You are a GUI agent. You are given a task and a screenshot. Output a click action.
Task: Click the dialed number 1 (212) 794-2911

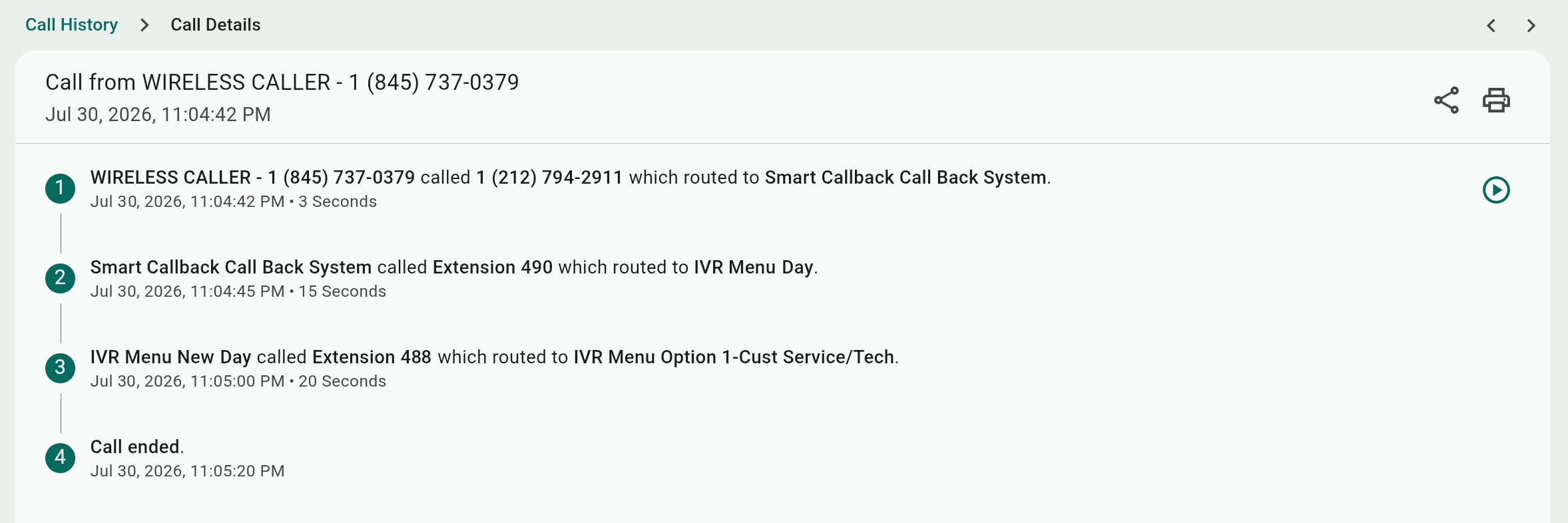tap(549, 178)
